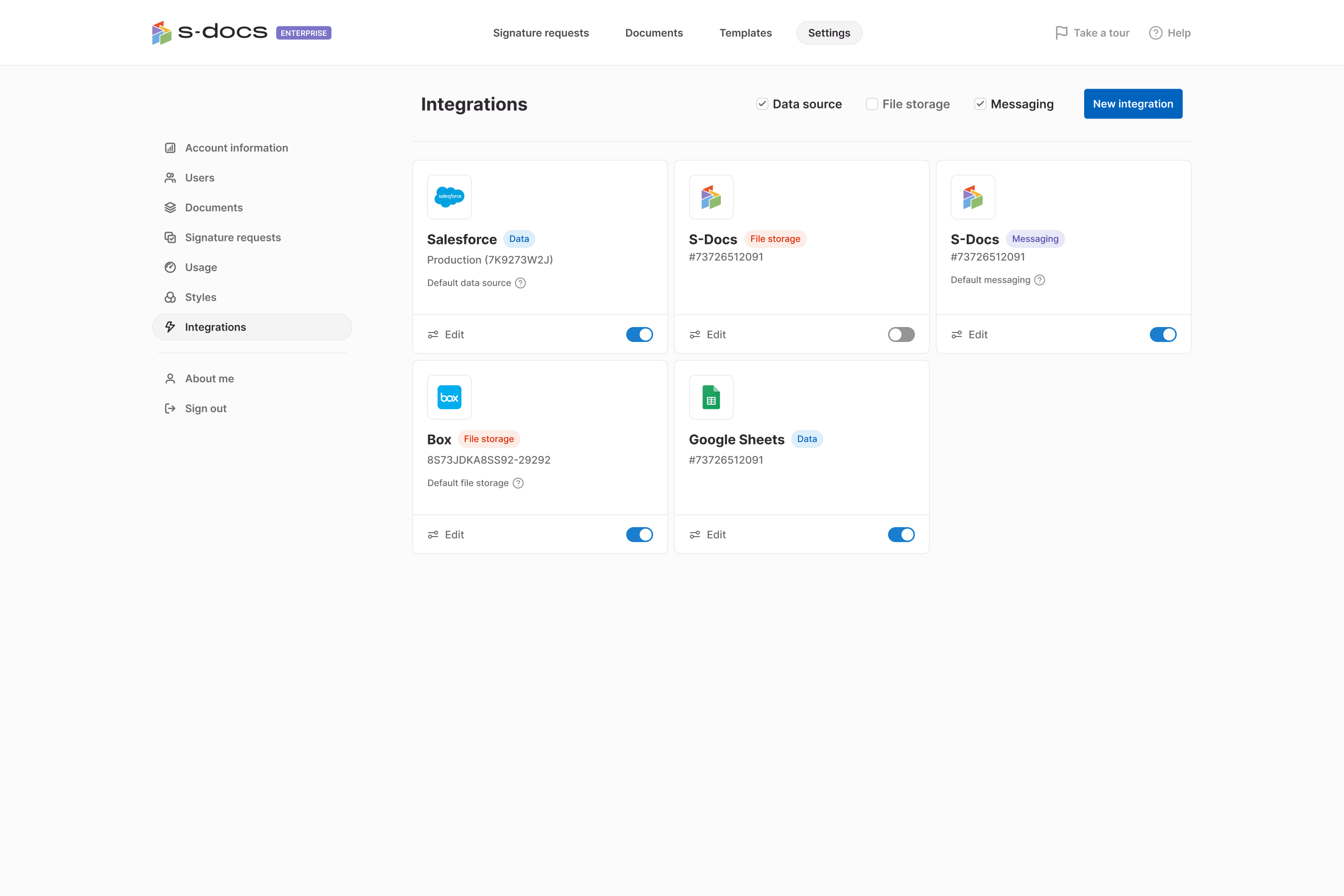Click the Default messaging help icon

1039,280
